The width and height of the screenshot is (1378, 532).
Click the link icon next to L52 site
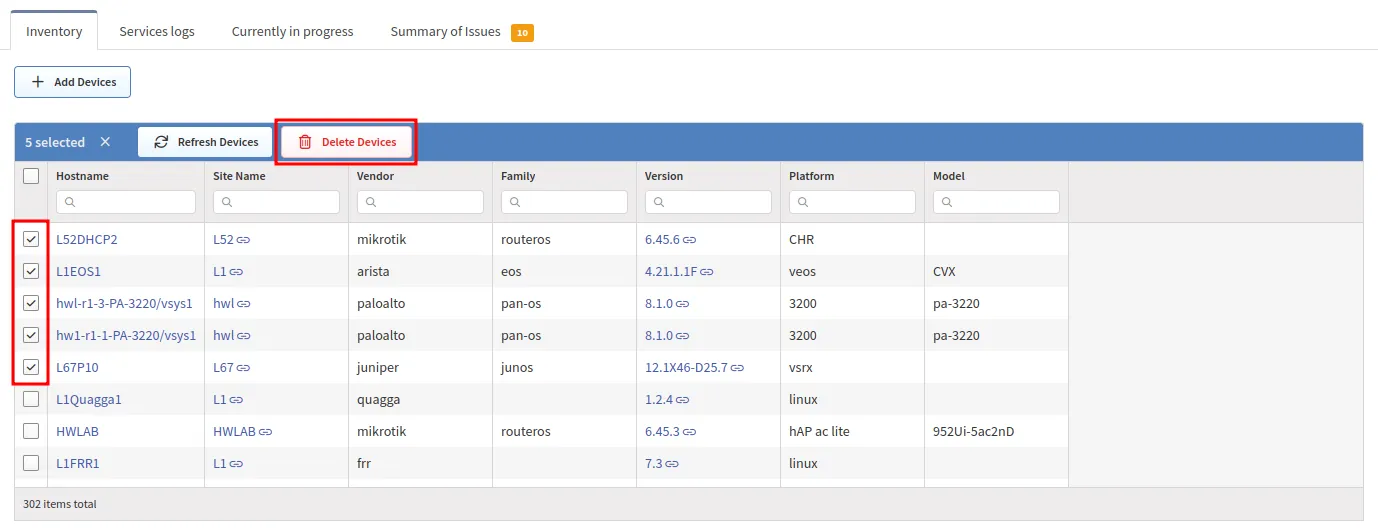pos(243,240)
